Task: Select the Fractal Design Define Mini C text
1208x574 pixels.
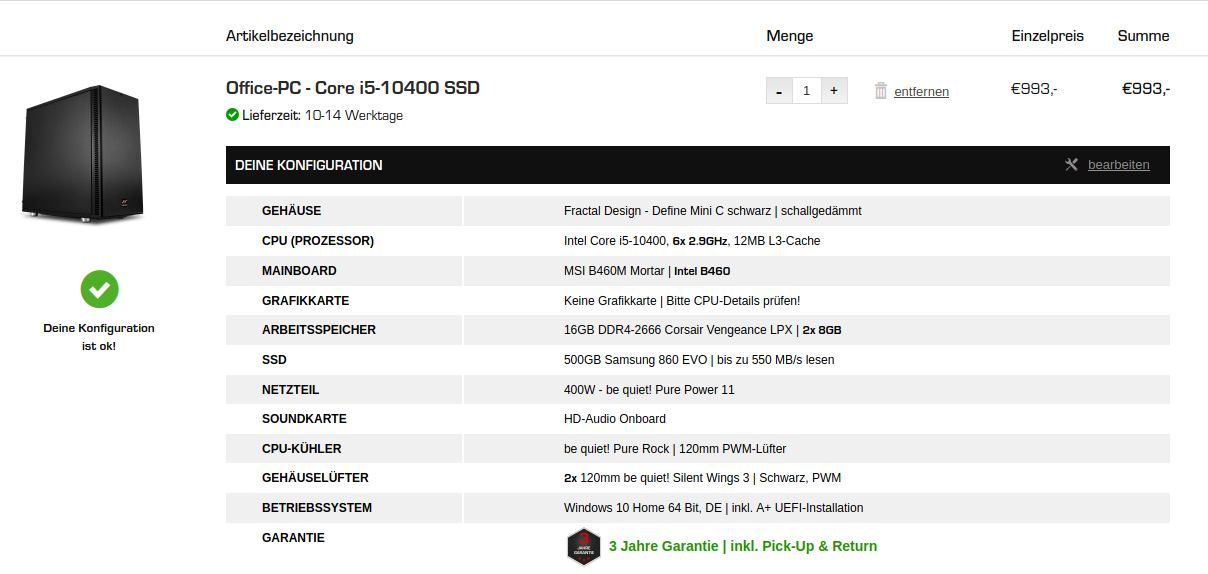Action: pyautogui.click(x=712, y=211)
